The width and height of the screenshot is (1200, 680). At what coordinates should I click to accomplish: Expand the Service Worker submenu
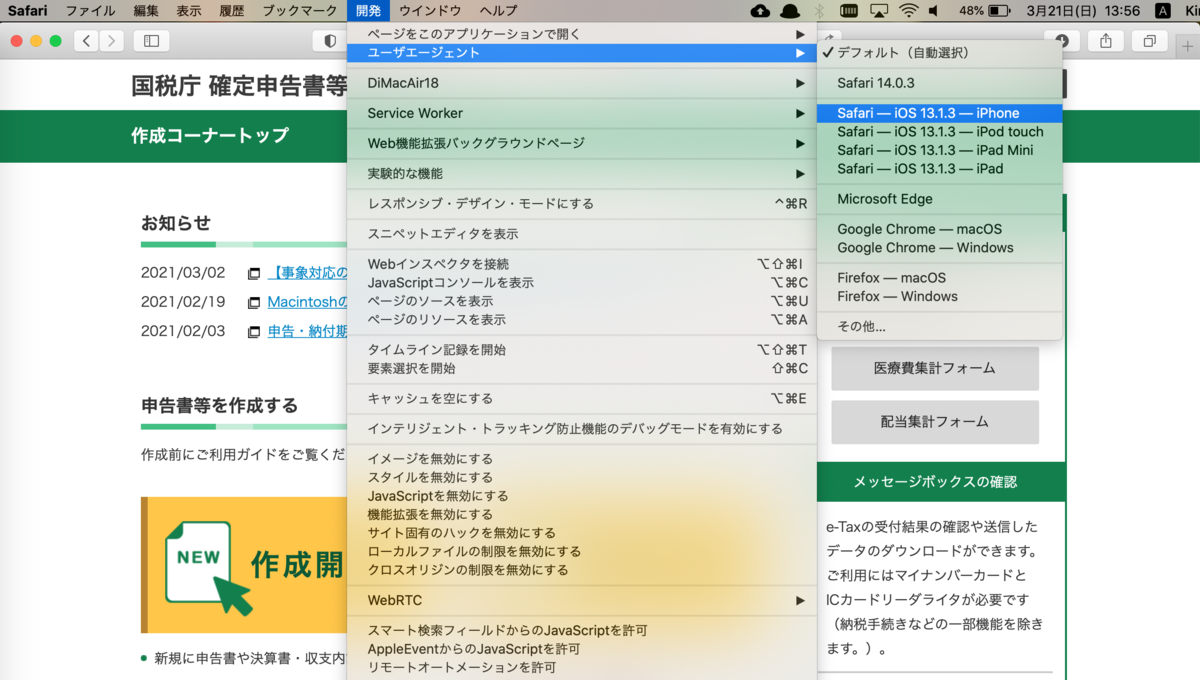pyautogui.click(x=582, y=113)
